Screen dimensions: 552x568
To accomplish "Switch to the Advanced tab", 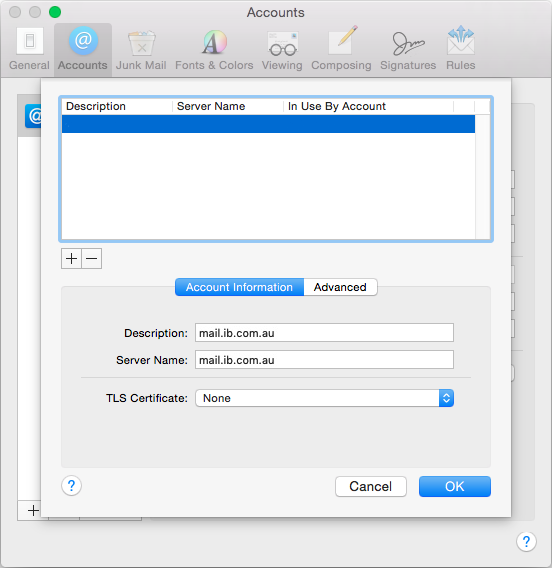I will tap(340, 287).
